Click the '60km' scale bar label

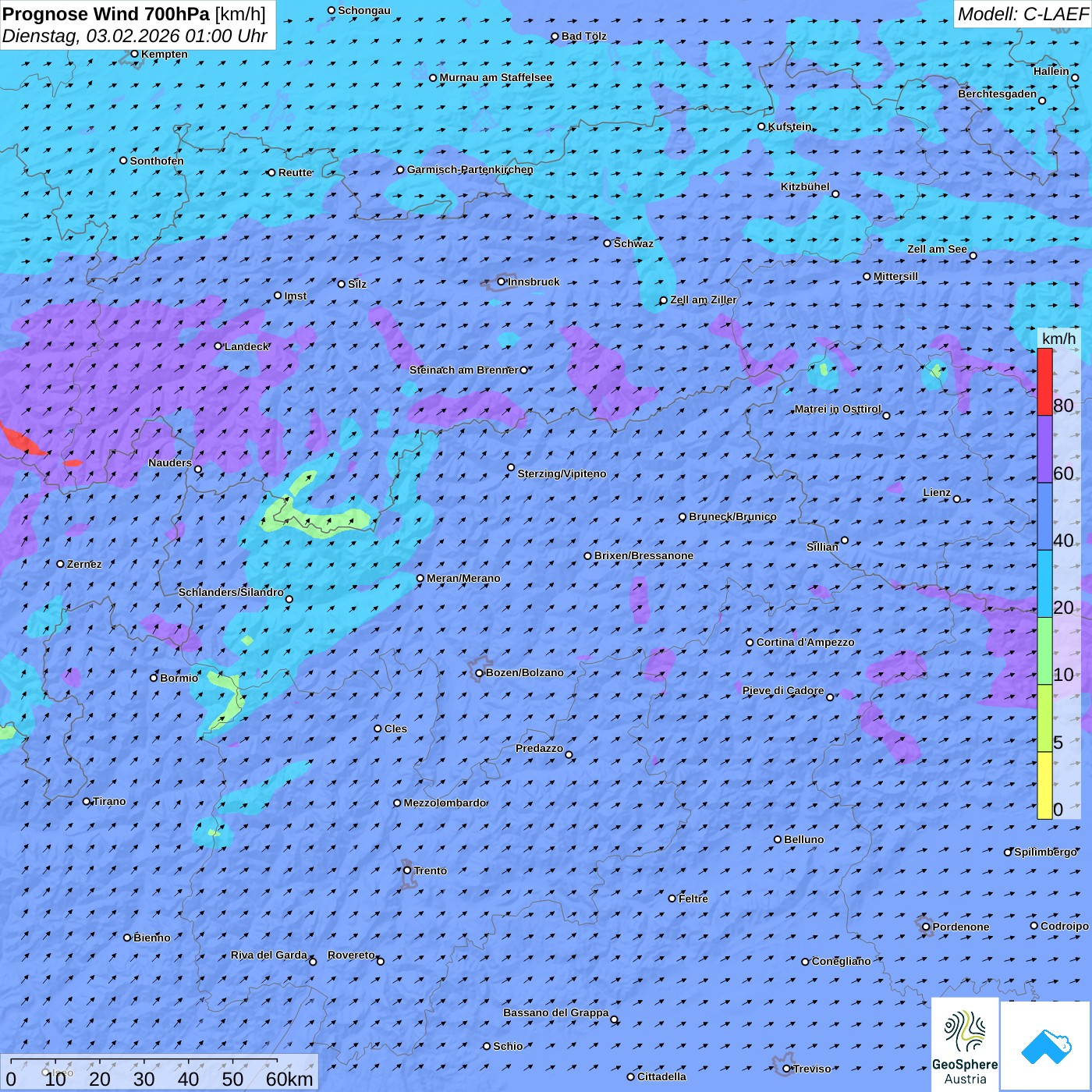coord(289,1079)
